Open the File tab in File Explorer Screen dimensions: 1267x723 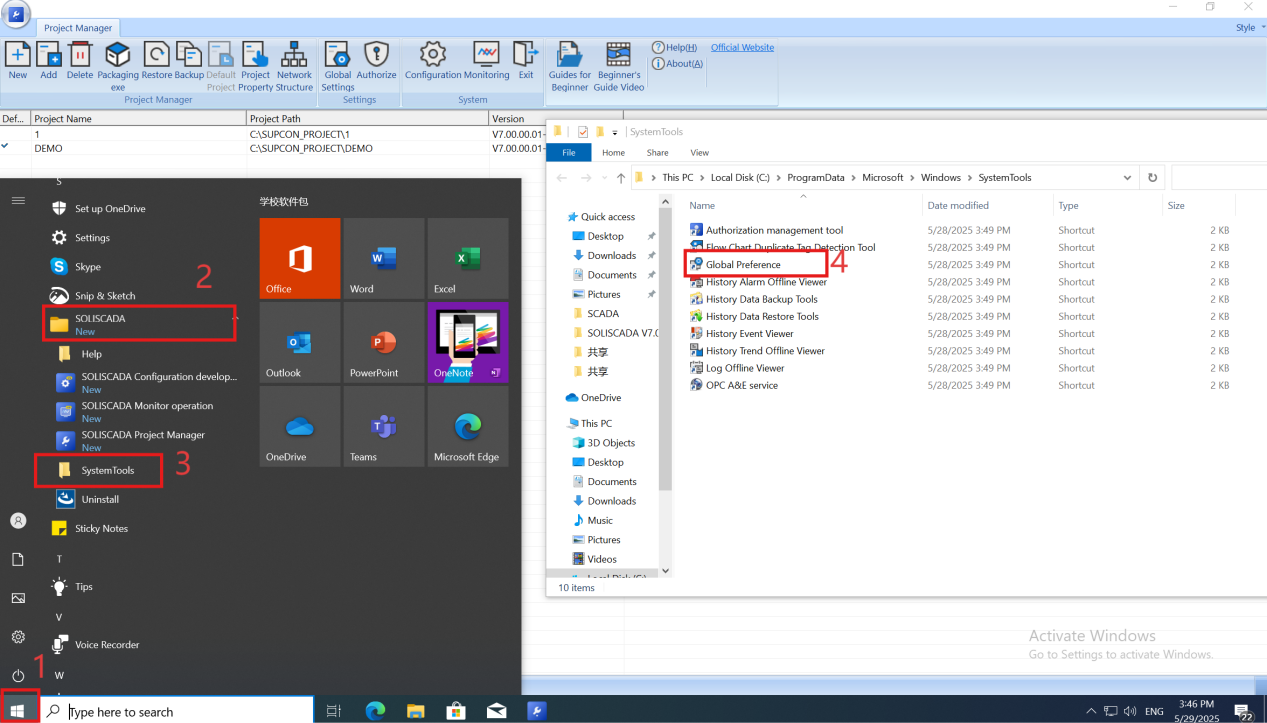(569, 152)
